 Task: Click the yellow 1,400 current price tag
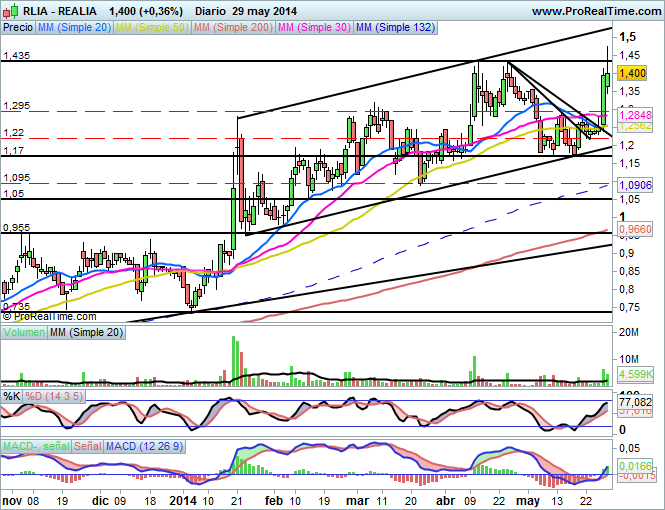(632, 73)
